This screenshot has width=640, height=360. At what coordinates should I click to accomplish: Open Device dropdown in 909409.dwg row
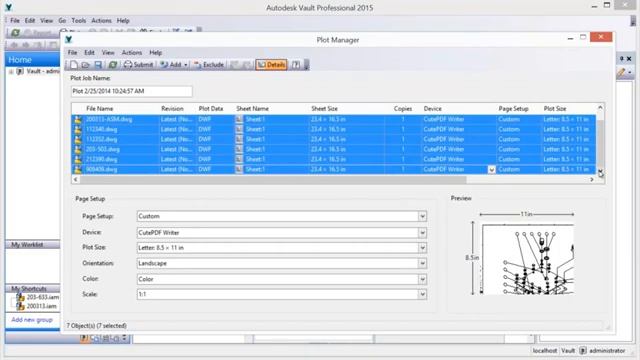491,169
